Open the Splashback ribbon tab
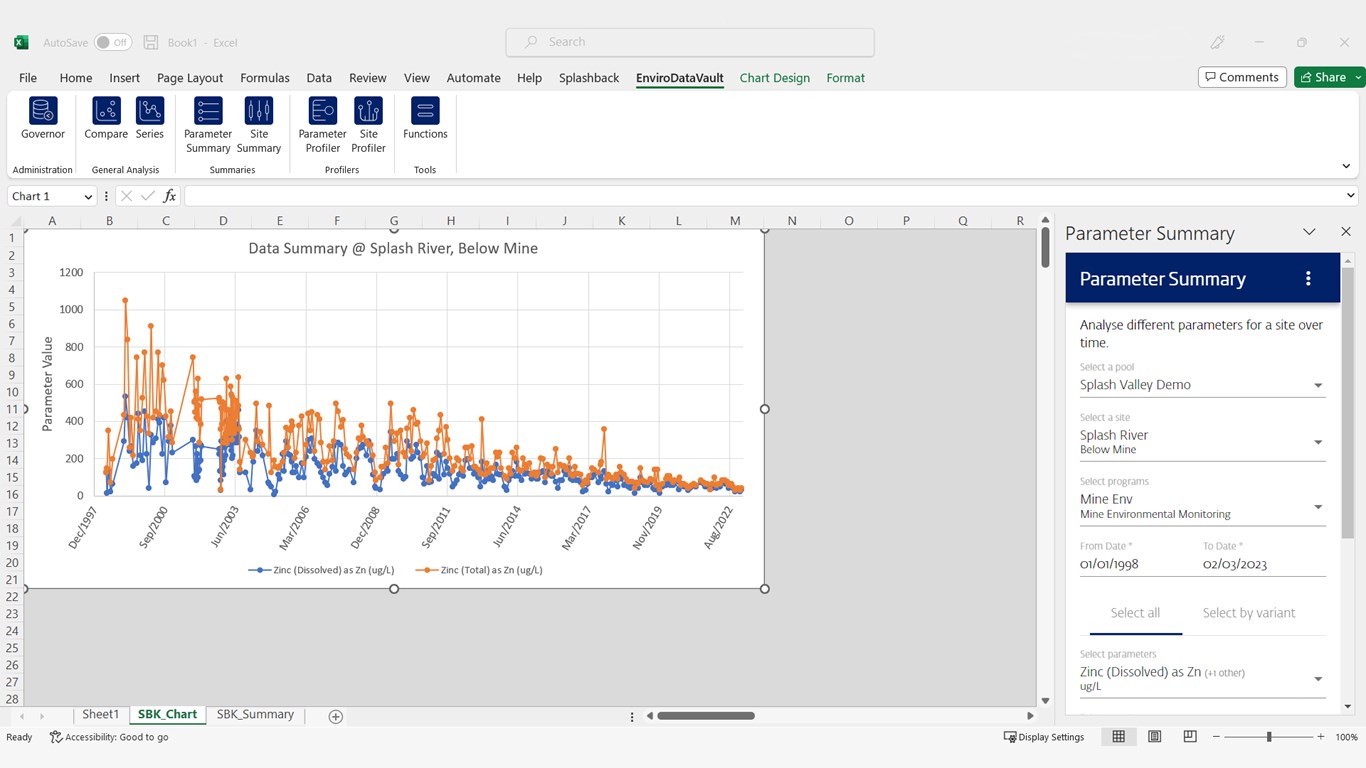Screen dimensions: 1366x768 589,77
